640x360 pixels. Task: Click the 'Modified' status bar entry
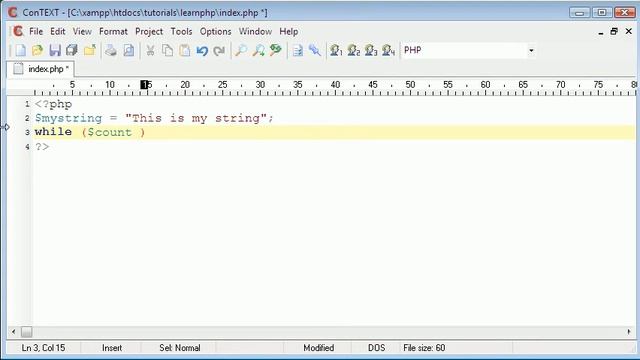(x=318, y=348)
